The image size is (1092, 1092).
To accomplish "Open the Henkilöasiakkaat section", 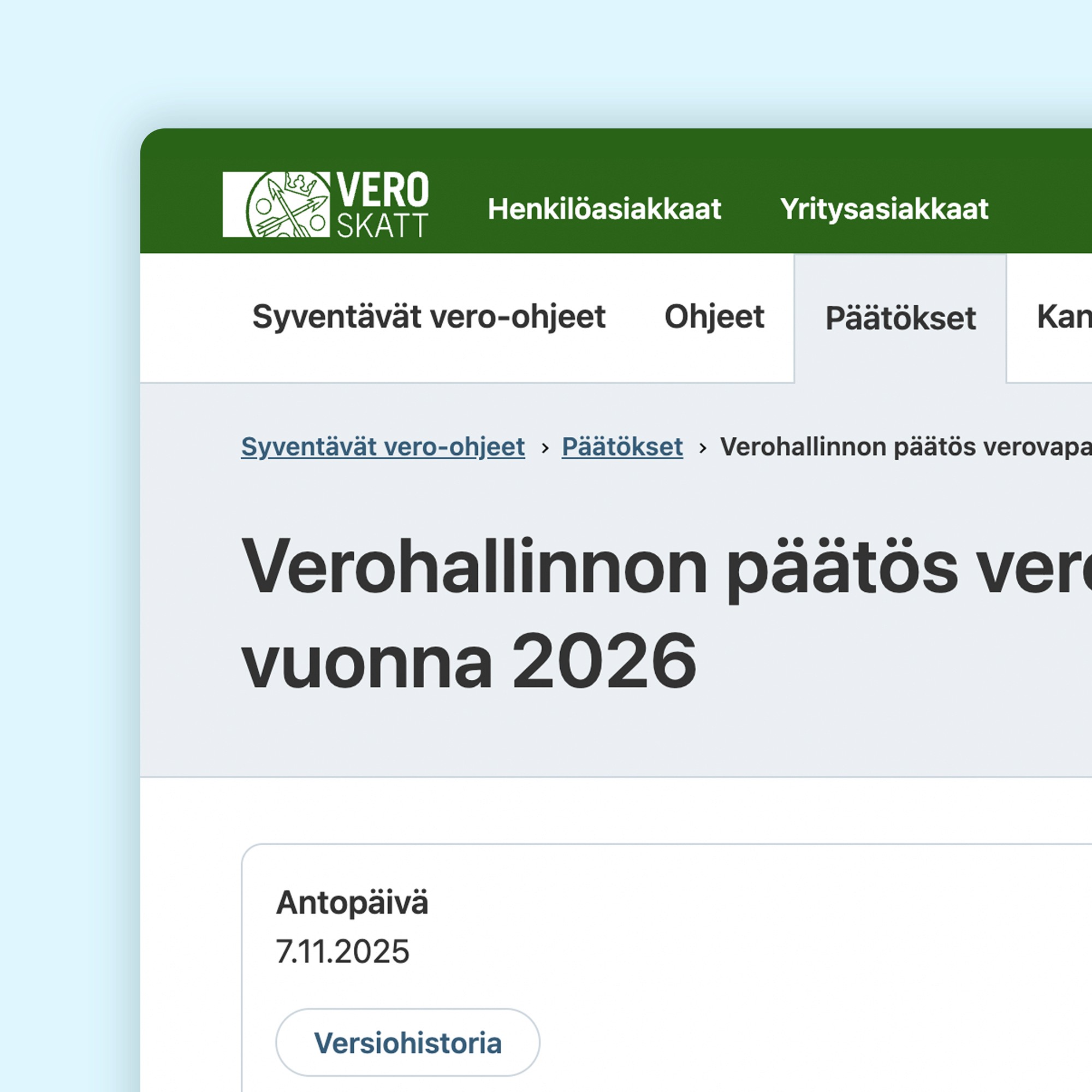I will click(604, 209).
